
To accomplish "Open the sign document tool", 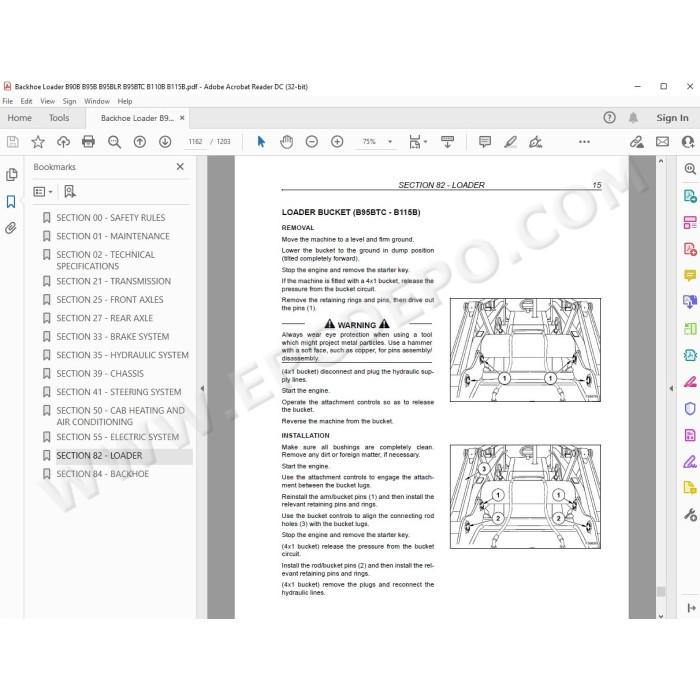I will click(x=535, y=142).
